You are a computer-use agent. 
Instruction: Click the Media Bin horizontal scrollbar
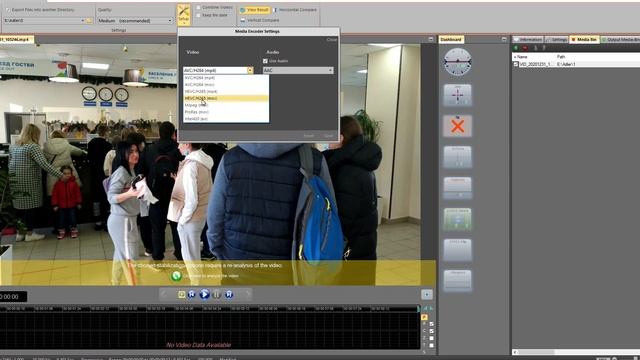click(576, 352)
